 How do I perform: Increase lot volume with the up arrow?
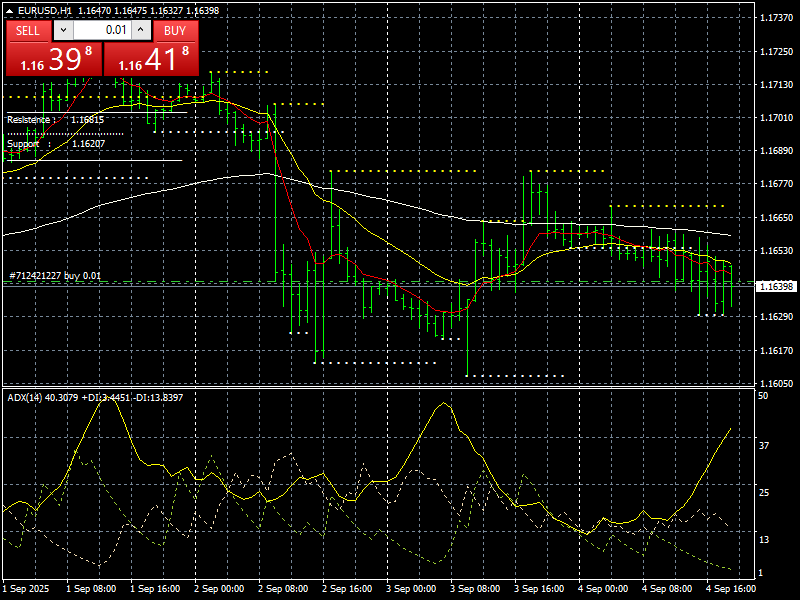point(141,30)
